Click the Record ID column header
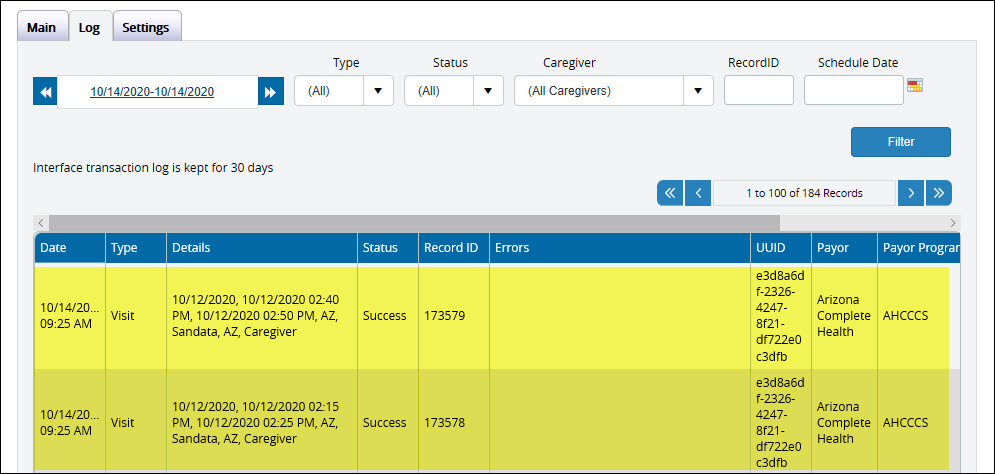The width and height of the screenshot is (995, 474). (x=454, y=248)
